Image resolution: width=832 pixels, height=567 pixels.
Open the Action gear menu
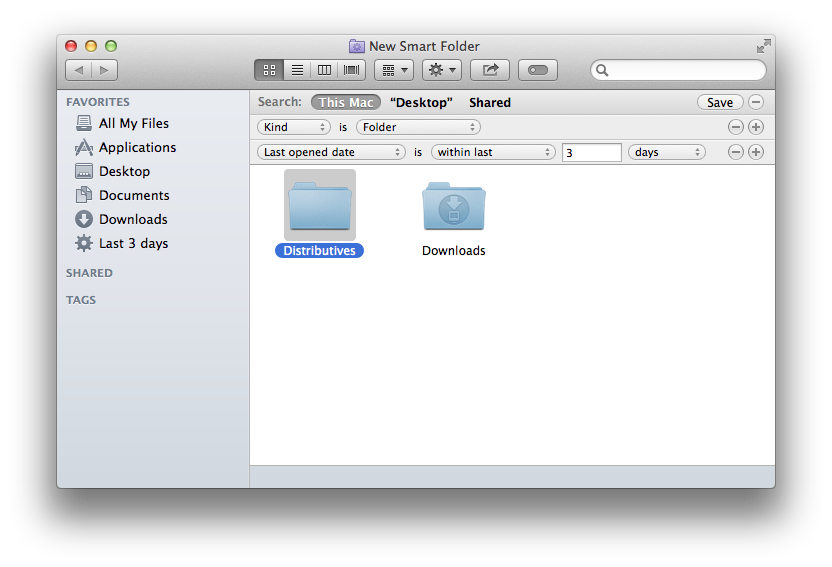(x=442, y=70)
